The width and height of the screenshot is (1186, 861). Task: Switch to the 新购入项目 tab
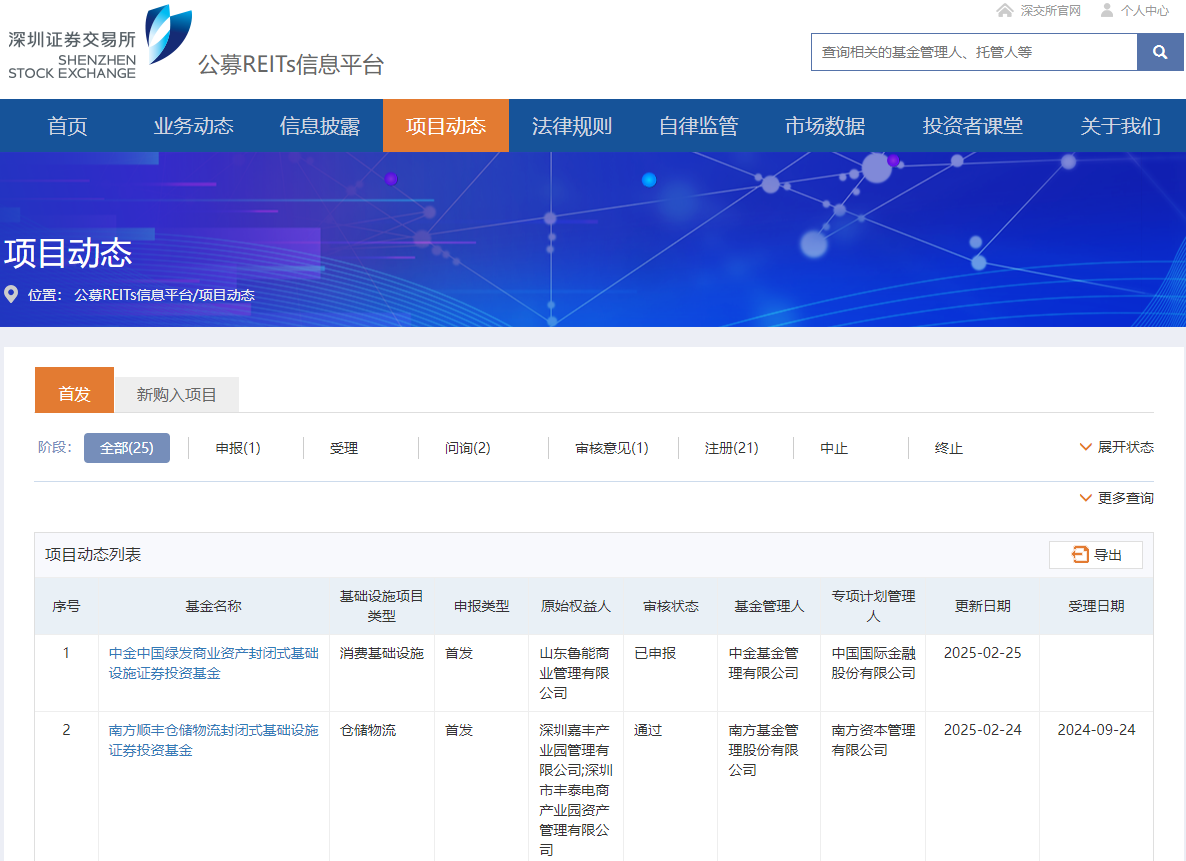coord(177,395)
